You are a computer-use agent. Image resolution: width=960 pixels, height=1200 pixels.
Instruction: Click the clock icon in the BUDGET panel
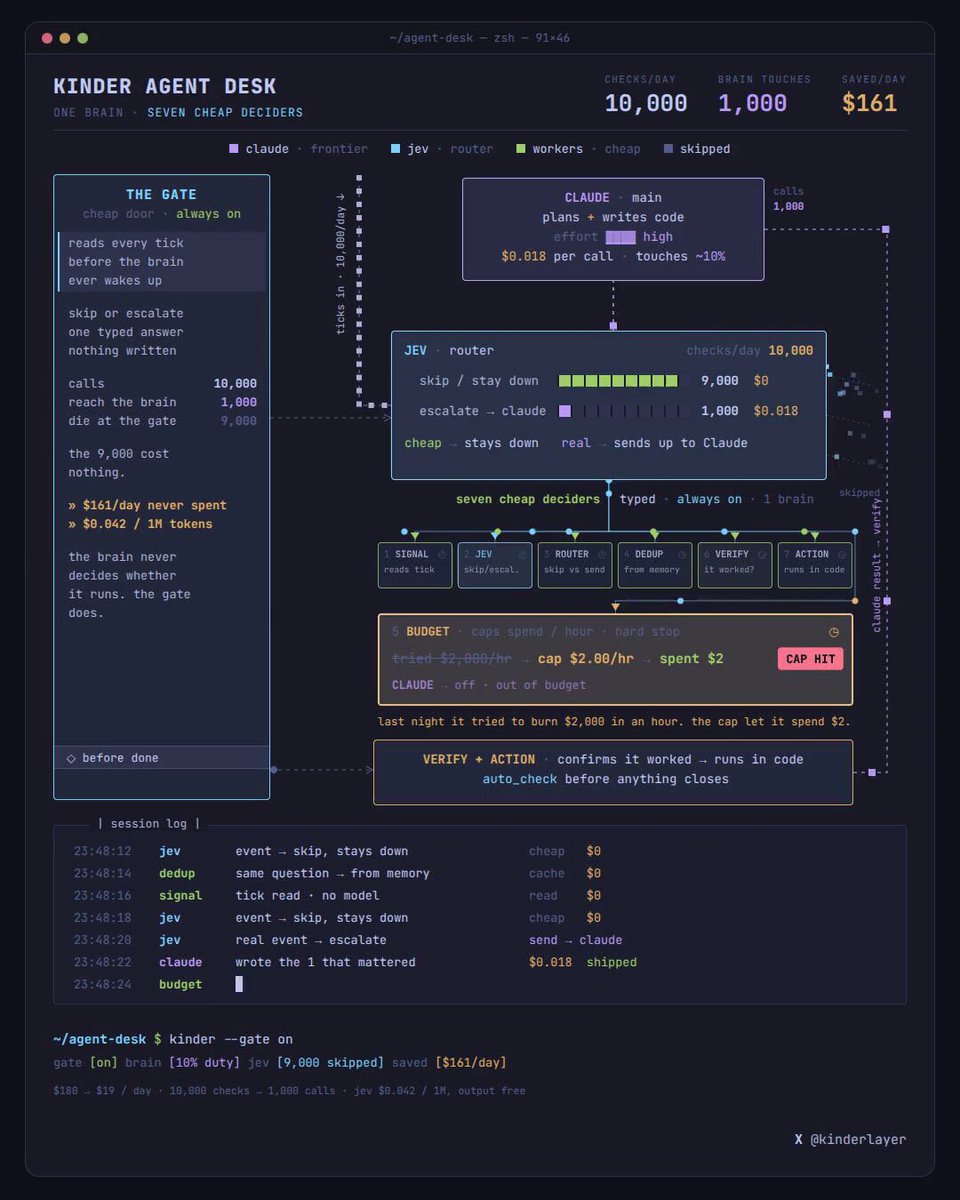(834, 632)
